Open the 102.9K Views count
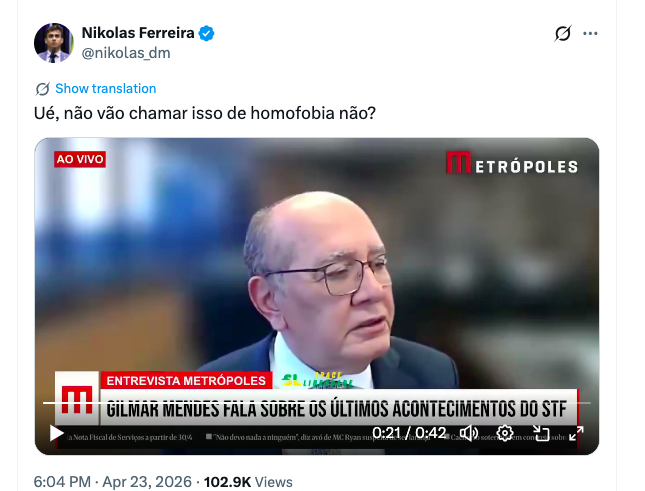The width and height of the screenshot is (645, 491). 248,482
